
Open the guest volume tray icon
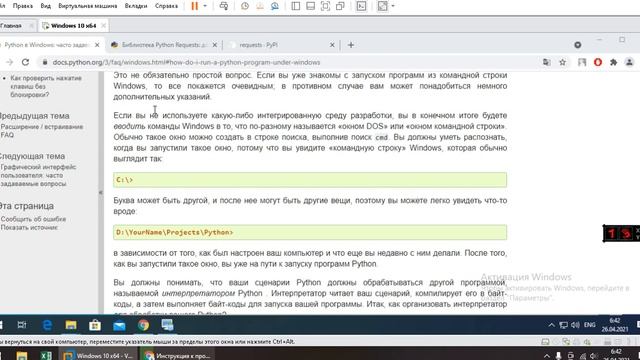coord(575,325)
